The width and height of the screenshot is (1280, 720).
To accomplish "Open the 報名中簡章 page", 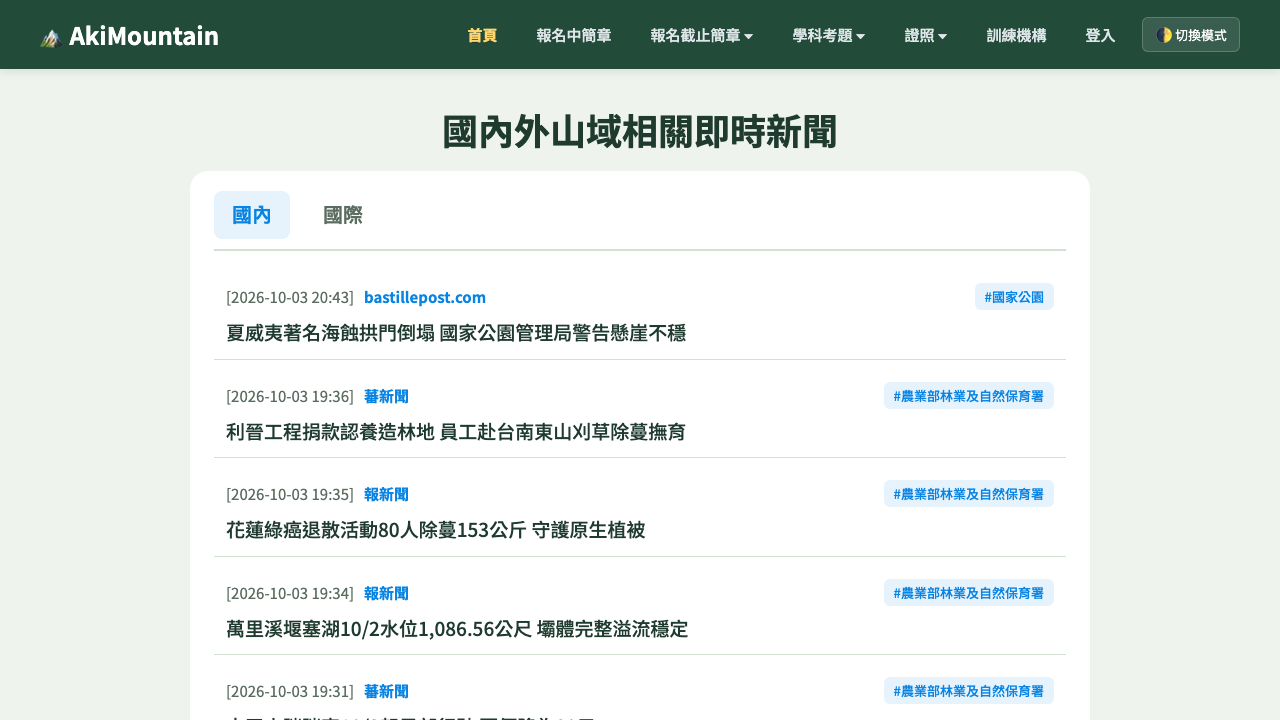I will 574,35.
